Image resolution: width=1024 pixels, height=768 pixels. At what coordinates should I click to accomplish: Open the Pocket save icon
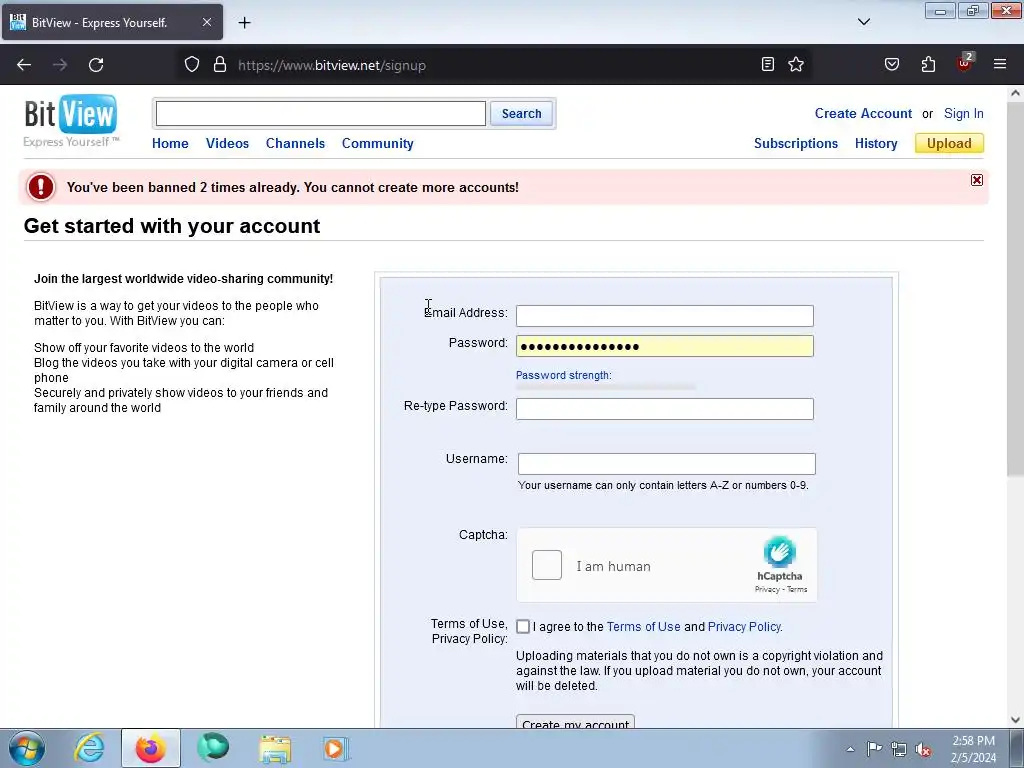[891, 64]
